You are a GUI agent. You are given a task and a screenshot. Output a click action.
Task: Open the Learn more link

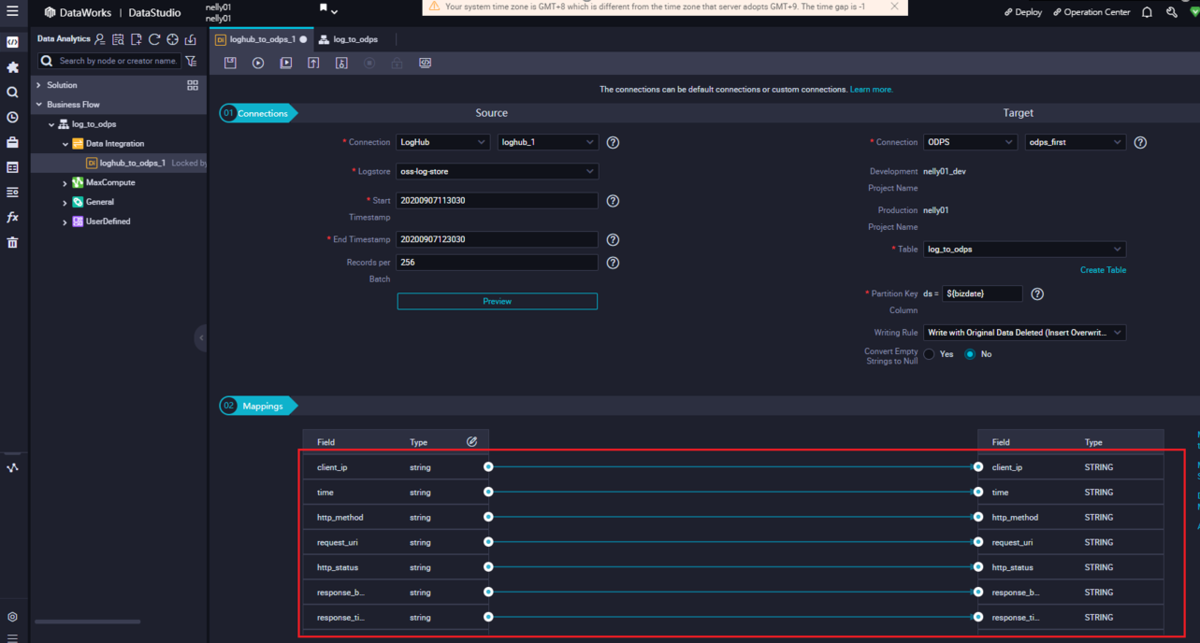(871, 89)
